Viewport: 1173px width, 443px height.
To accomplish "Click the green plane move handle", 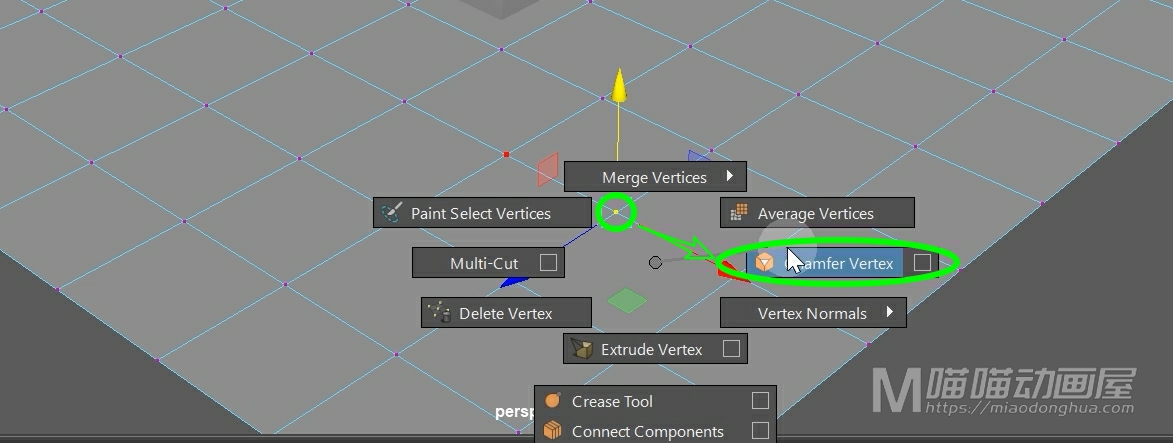I will [x=627, y=302].
